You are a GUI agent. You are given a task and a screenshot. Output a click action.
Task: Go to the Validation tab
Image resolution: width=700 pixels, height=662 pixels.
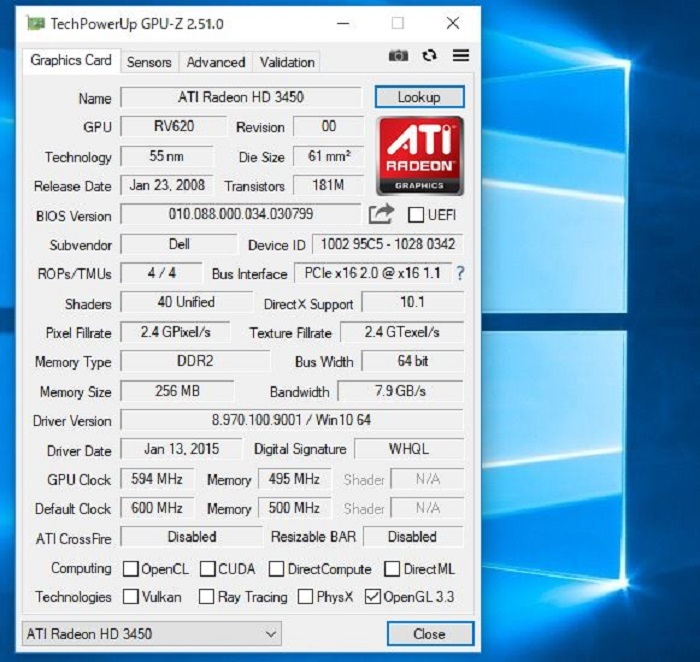tap(287, 62)
